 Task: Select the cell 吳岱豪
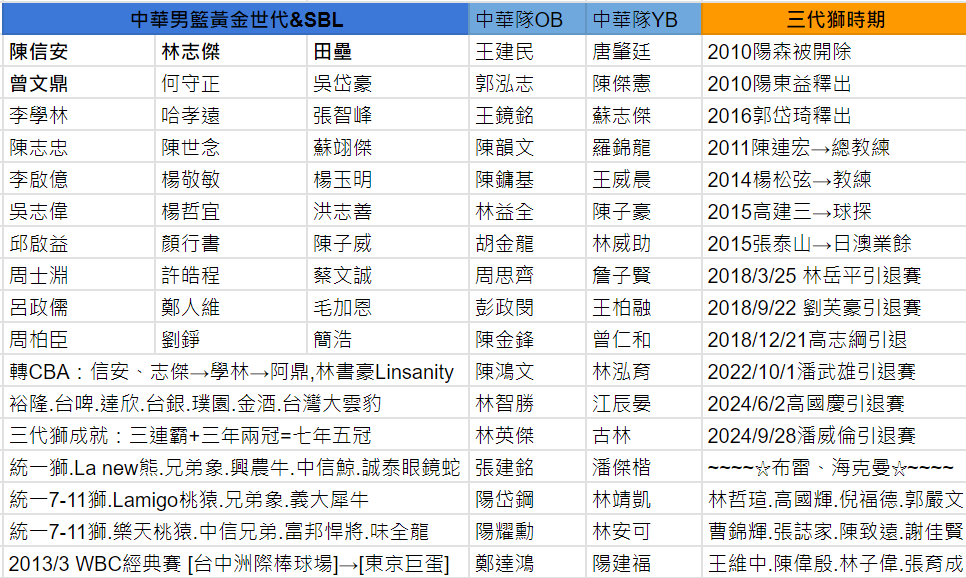[x=388, y=83]
